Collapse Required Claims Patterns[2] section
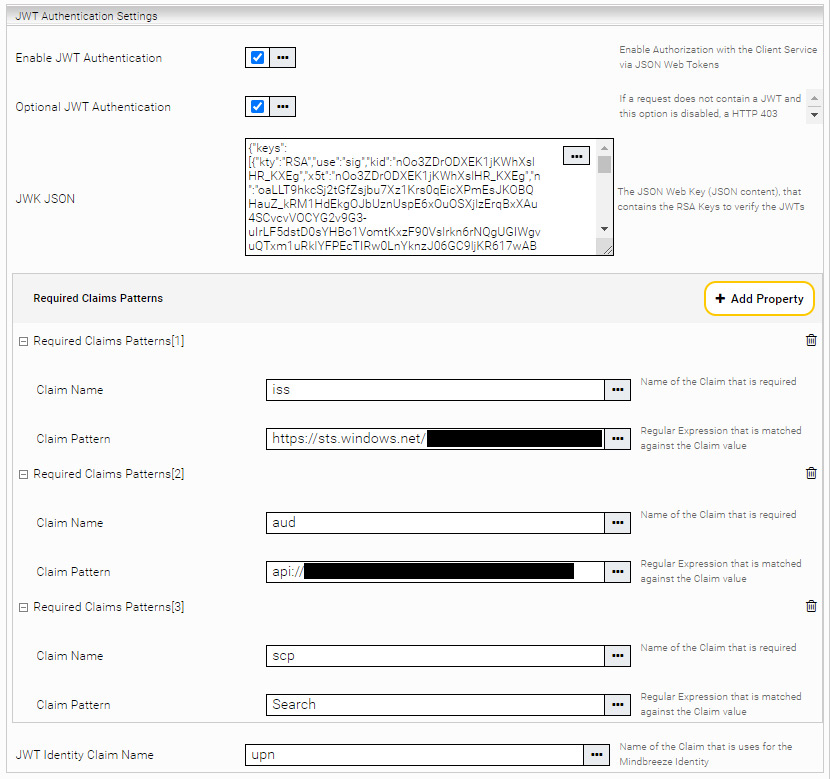Viewport: 834px width, 779px height. point(23,474)
